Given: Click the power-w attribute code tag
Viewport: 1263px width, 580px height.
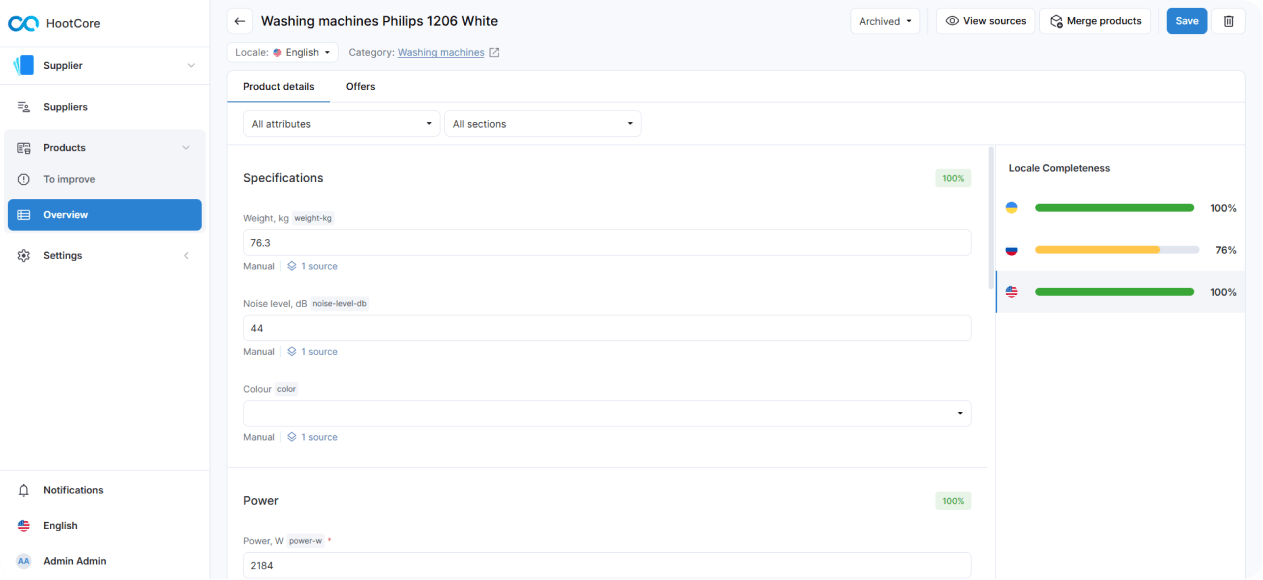Looking at the screenshot, I should pyautogui.click(x=305, y=541).
